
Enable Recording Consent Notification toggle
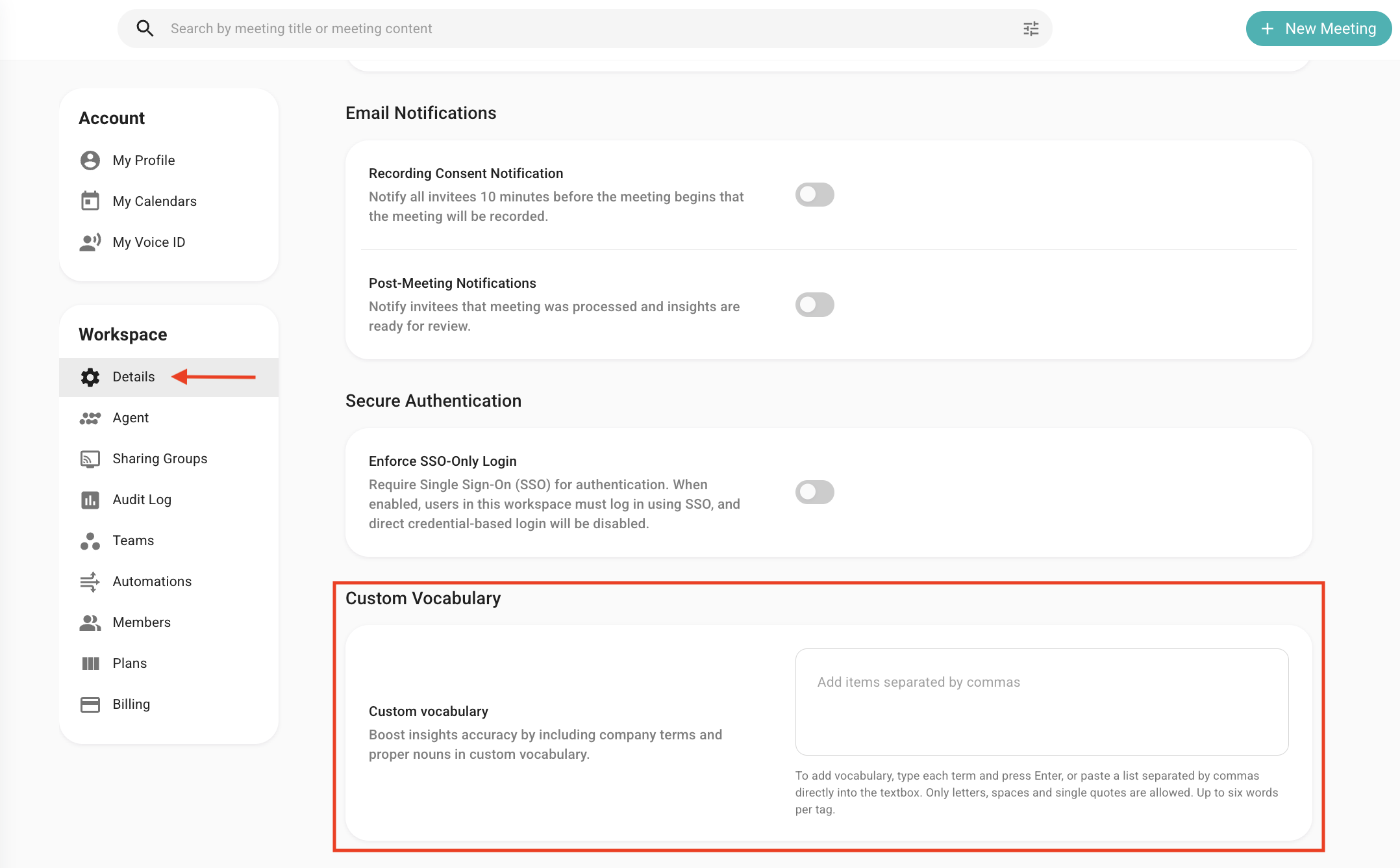point(814,194)
